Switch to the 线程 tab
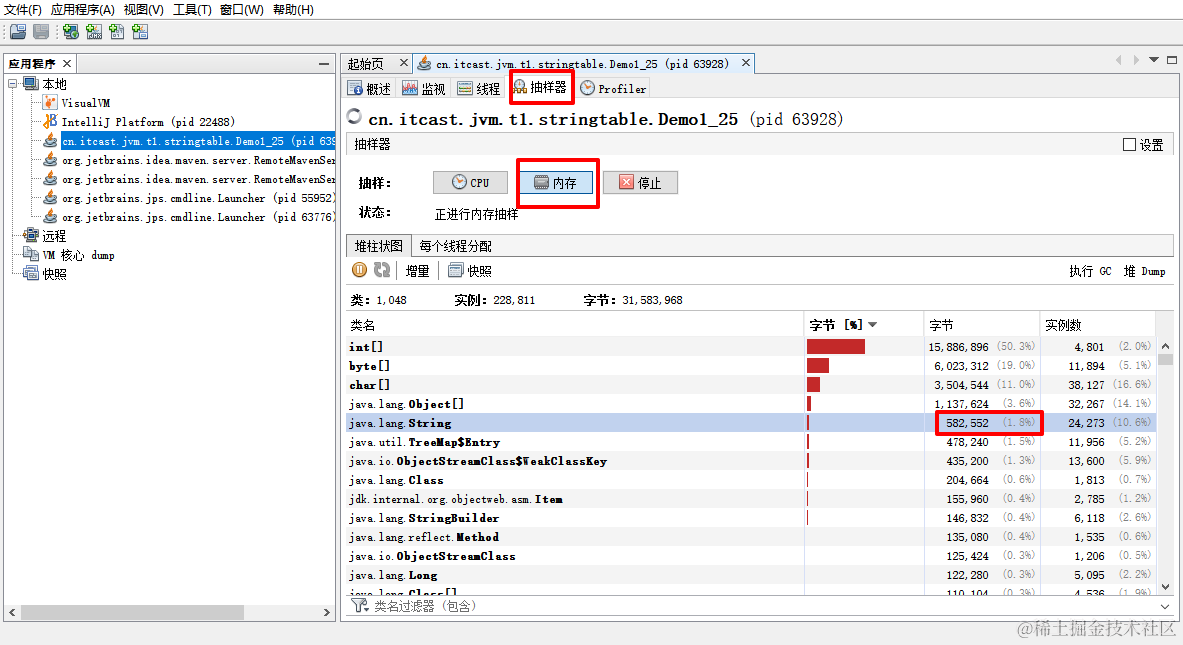 click(x=479, y=89)
